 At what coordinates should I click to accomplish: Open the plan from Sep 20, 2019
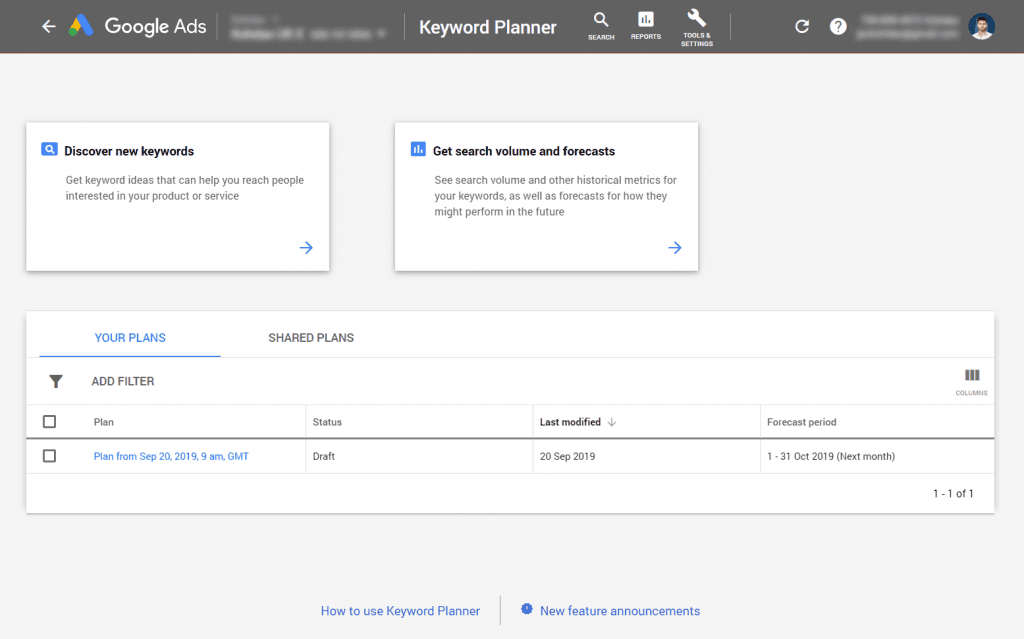tap(171, 455)
